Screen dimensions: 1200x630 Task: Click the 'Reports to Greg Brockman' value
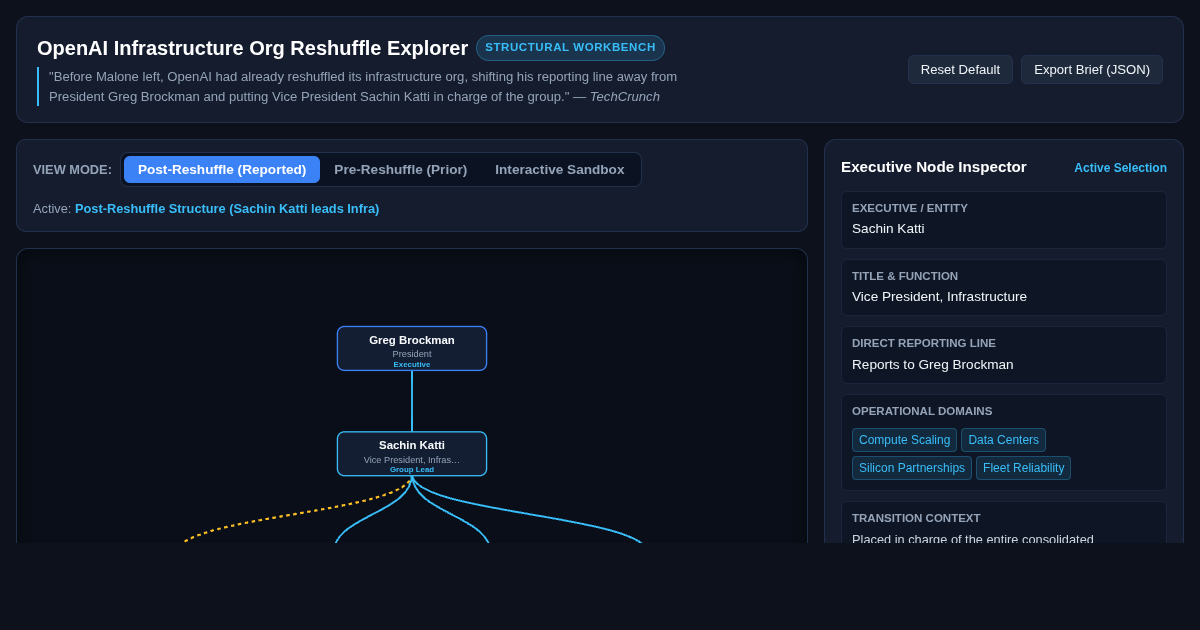932,365
